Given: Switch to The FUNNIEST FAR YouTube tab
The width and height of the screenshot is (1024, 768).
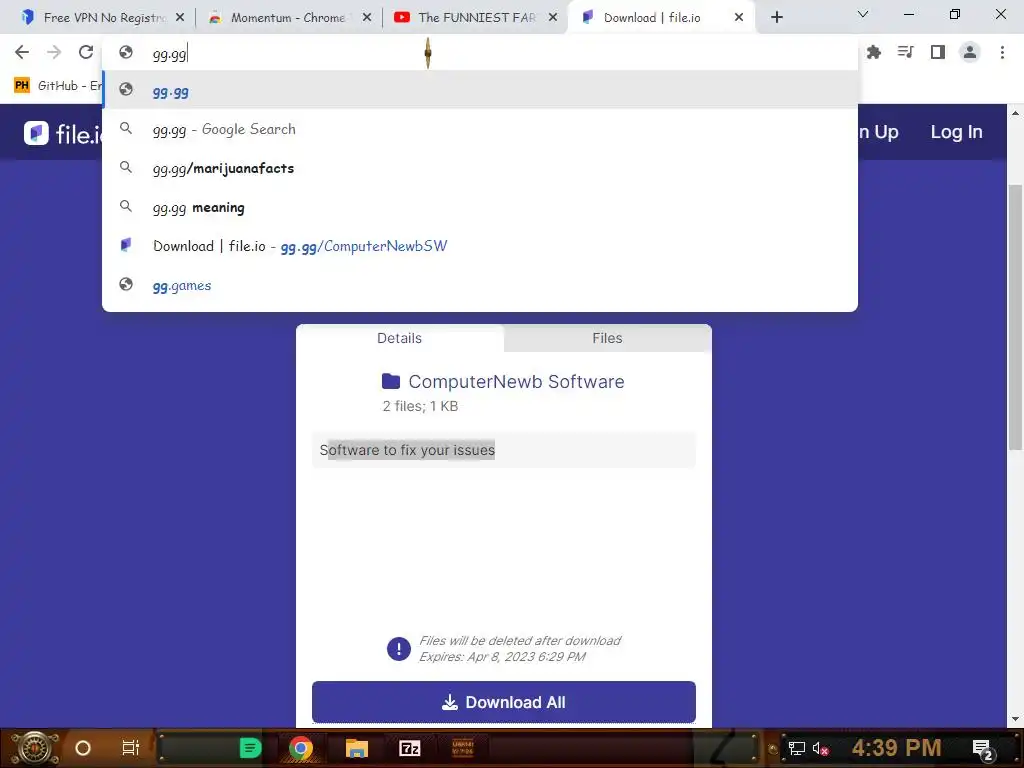Looking at the screenshot, I should pyautogui.click(x=475, y=18).
